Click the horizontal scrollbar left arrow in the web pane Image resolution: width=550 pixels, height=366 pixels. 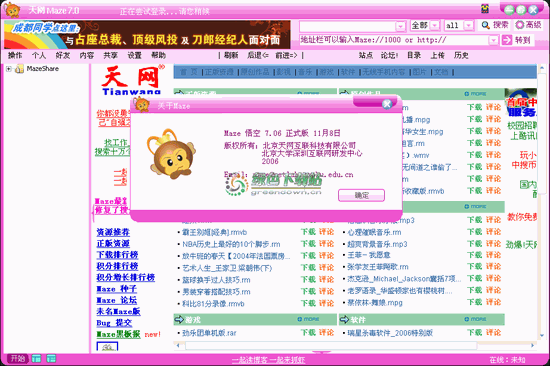pyautogui.click(x=178, y=346)
